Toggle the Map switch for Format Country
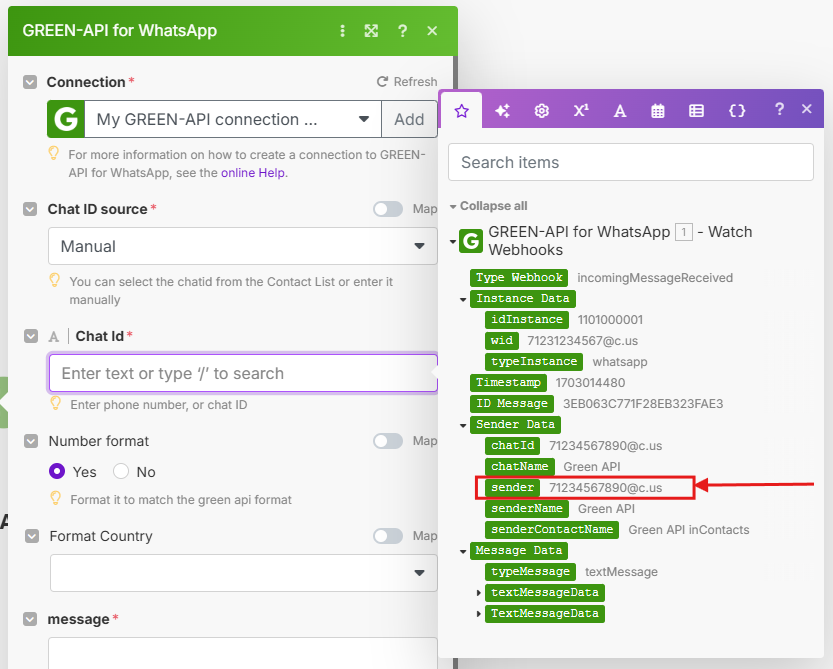 pyautogui.click(x=388, y=536)
